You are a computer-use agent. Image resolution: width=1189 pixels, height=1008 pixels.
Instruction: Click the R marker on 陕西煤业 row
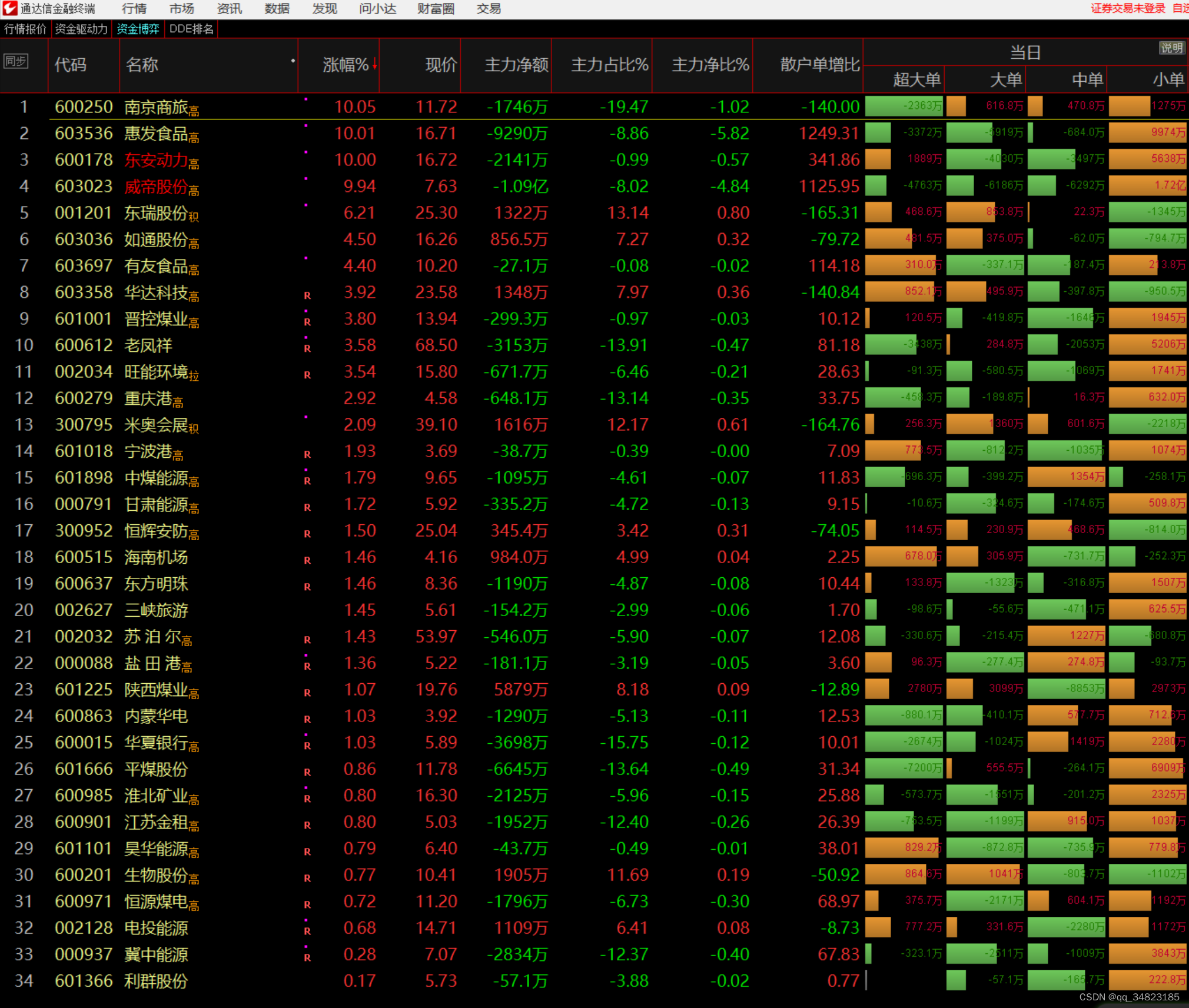tap(307, 693)
